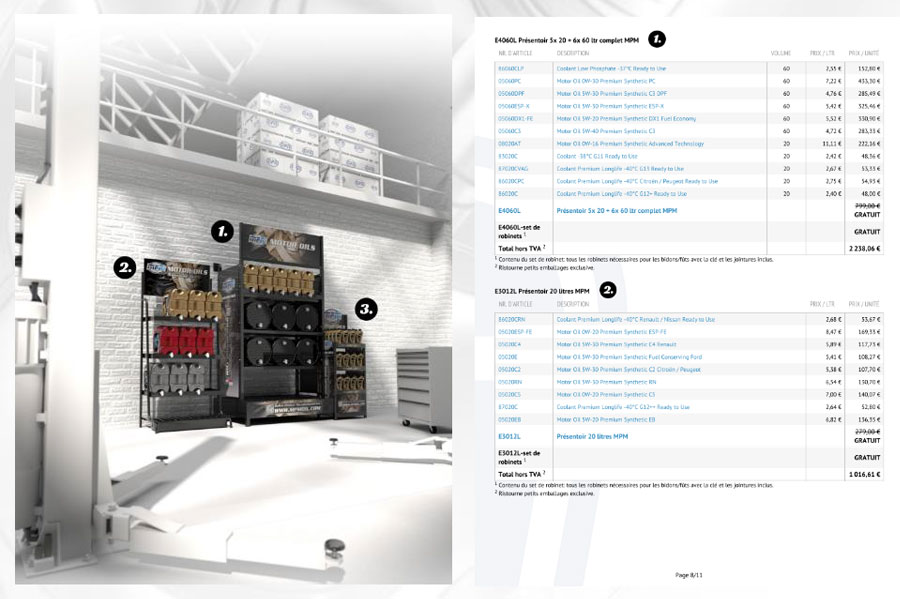Open the 'DX1 Fuel Economy' motor oil link

(x=626, y=119)
